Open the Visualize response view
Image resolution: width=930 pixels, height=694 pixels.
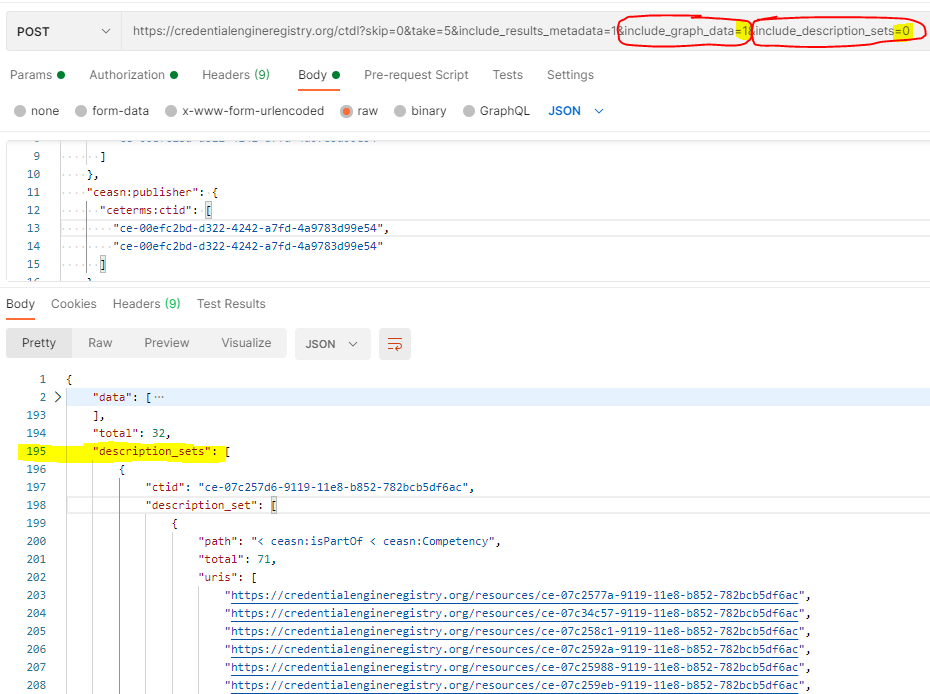(x=246, y=343)
